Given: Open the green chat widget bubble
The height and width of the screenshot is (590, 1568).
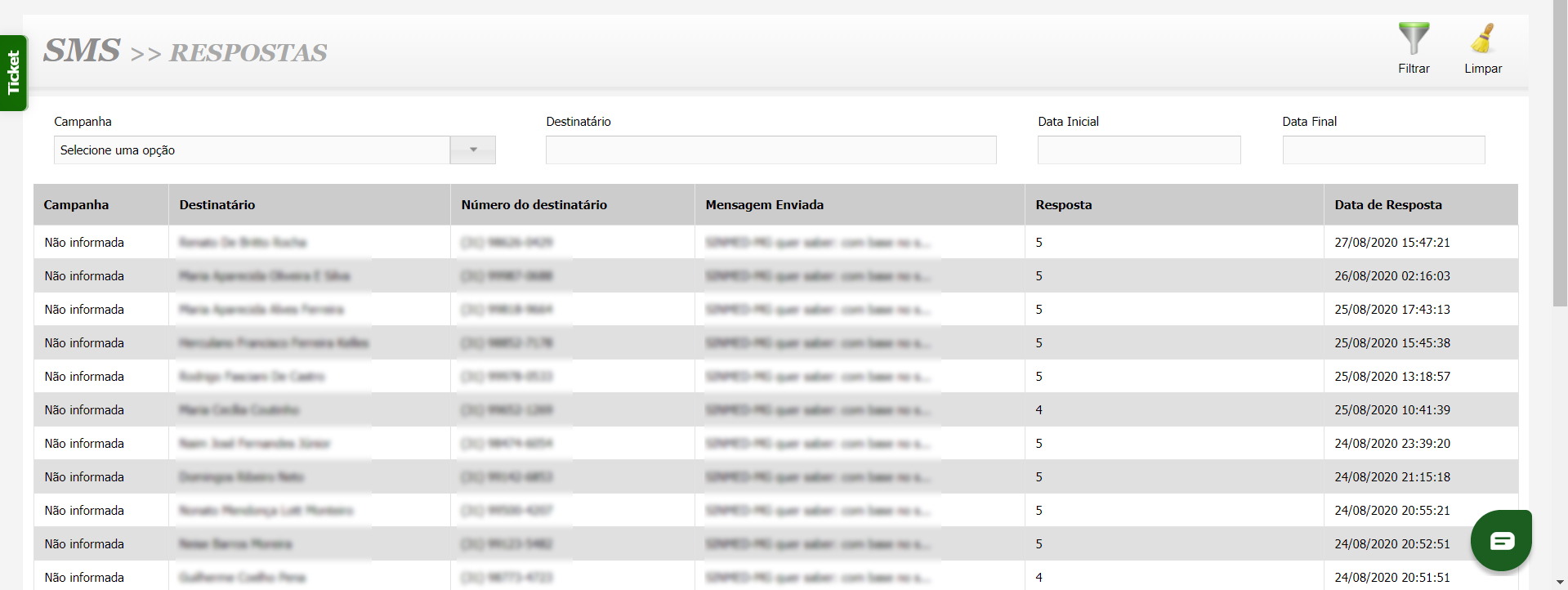Looking at the screenshot, I should pos(1501,540).
